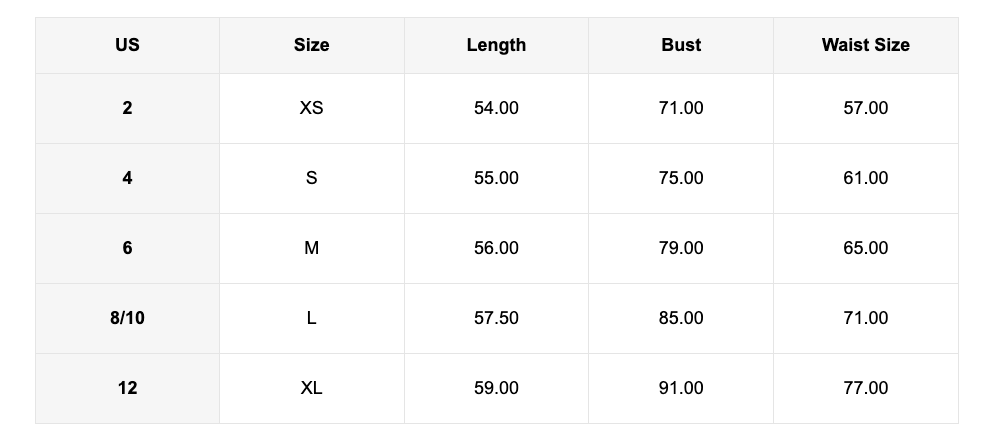Select US size 12 row header

[127, 388]
